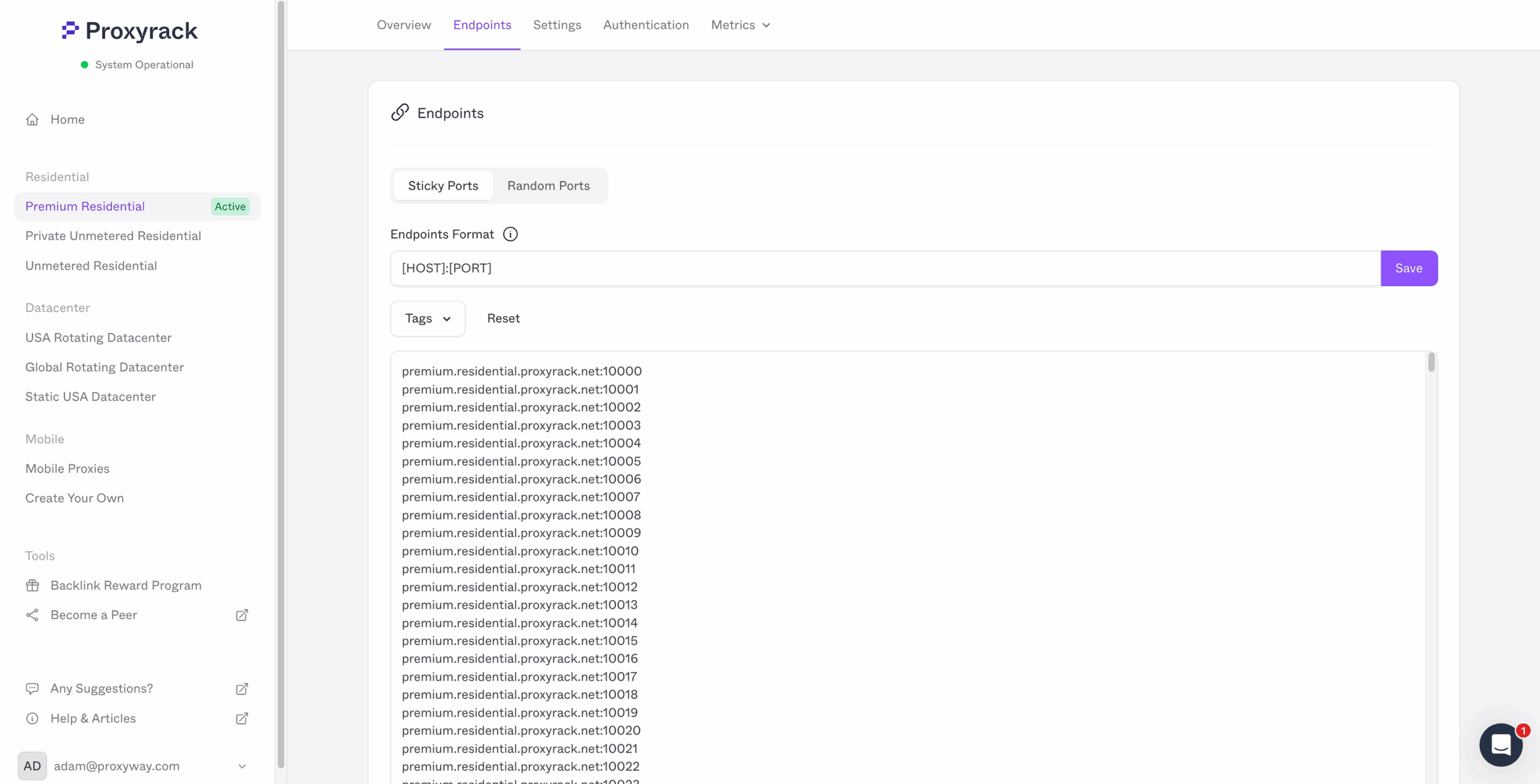Select the Sticky Ports toggle
The width and height of the screenshot is (1540, 784).
click(x=443, y=186)
